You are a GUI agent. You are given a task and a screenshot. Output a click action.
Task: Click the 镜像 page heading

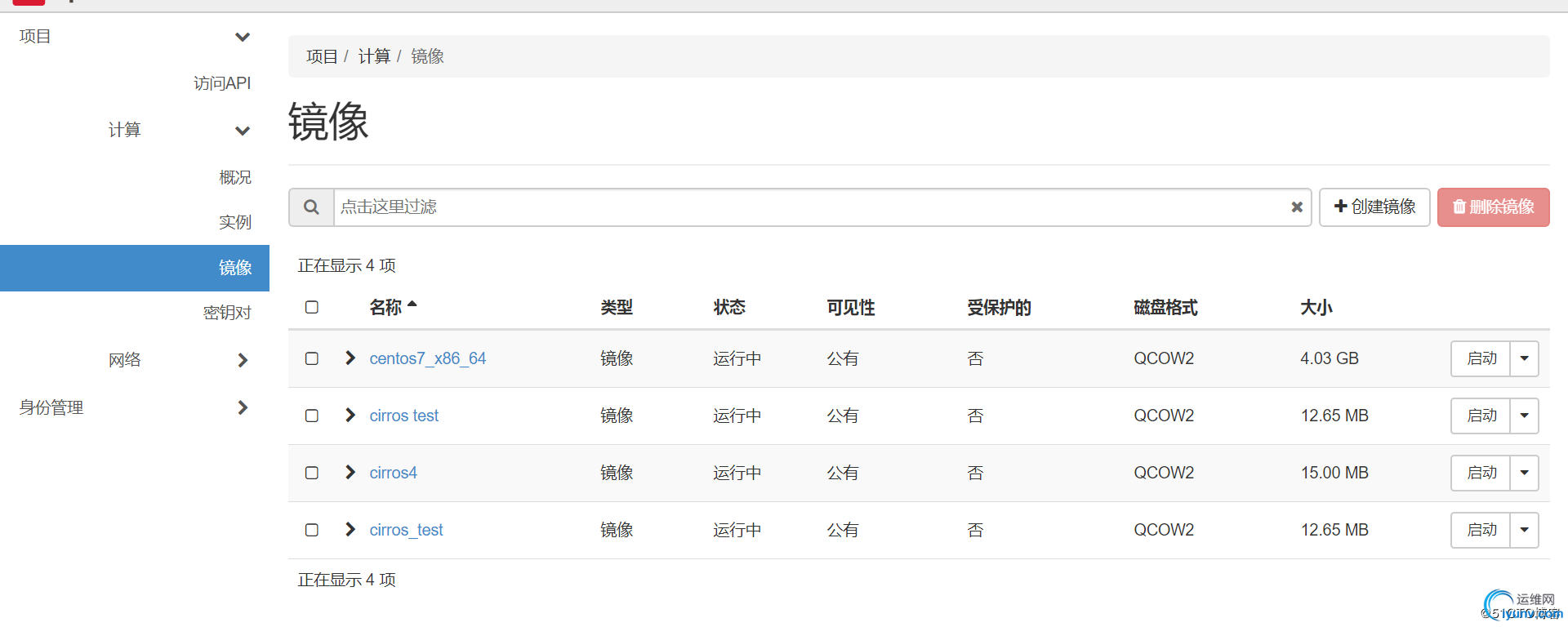[x=328, y=122]
